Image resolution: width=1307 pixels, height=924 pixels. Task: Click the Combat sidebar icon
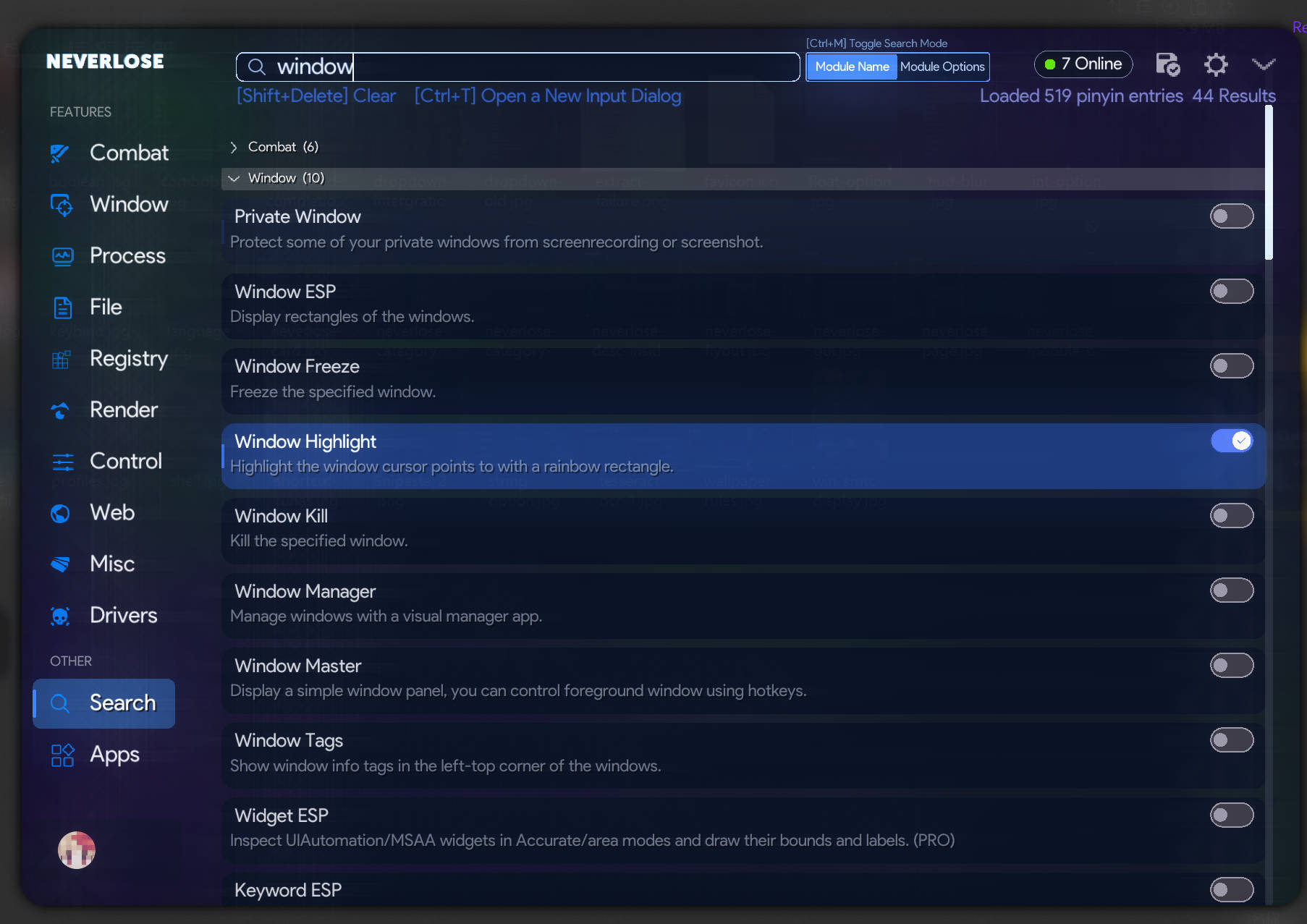click(60, 153)
